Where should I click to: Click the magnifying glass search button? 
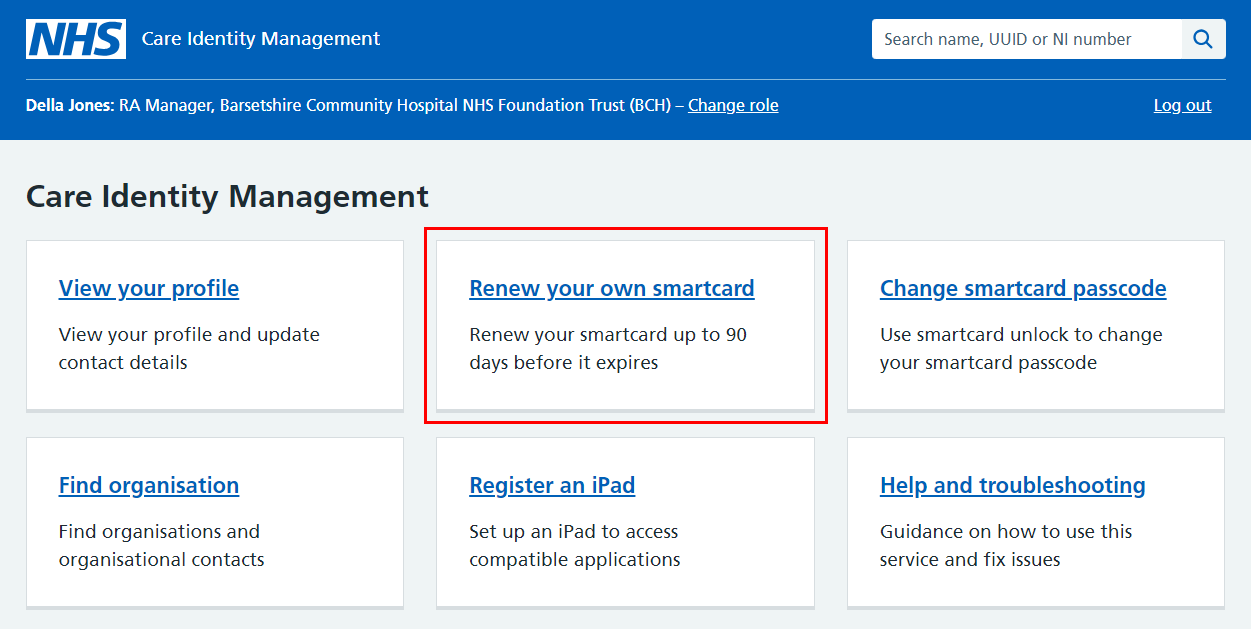[x=1204, y=39]
